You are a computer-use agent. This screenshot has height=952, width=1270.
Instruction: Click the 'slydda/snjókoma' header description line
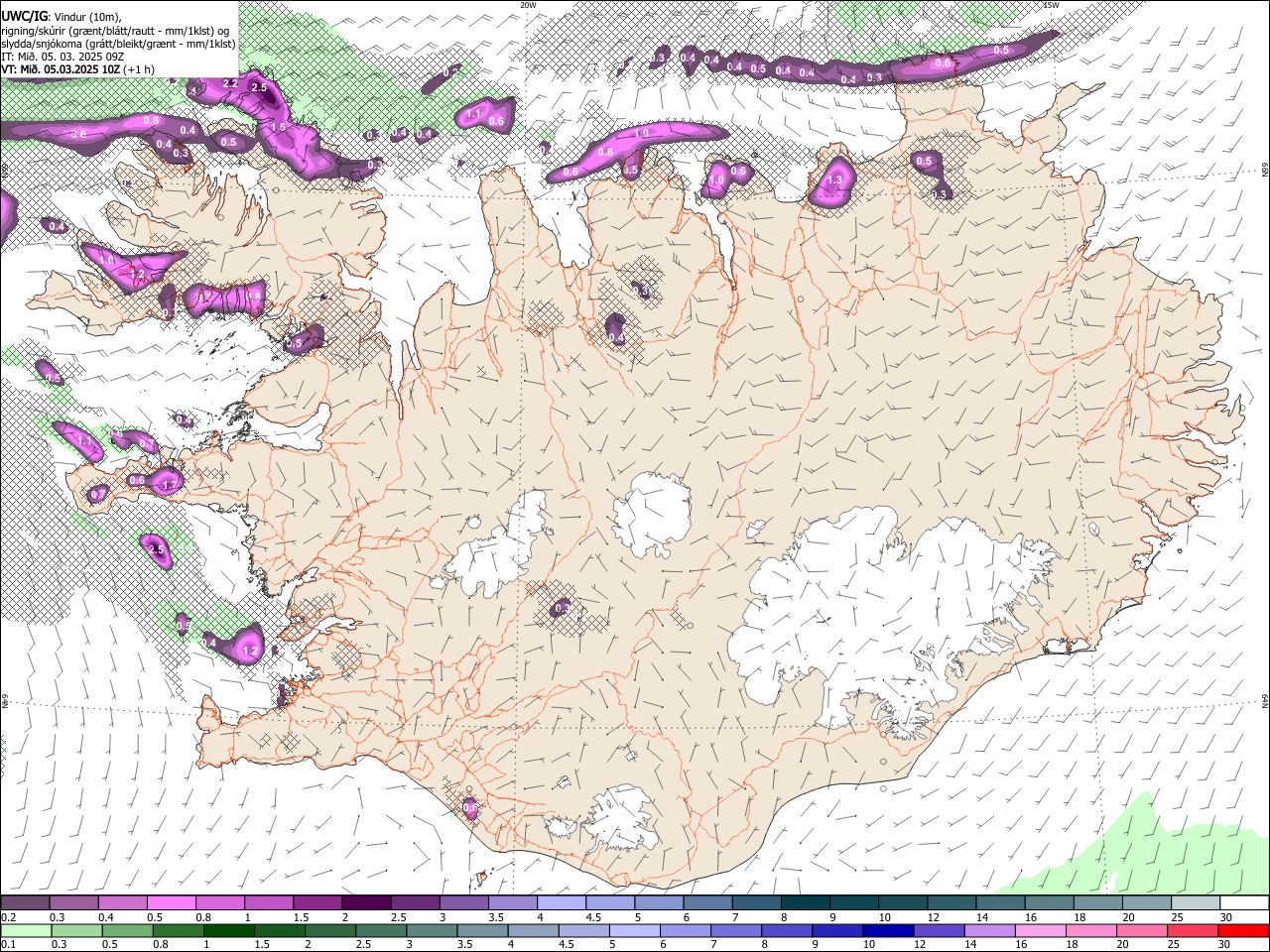118,44
